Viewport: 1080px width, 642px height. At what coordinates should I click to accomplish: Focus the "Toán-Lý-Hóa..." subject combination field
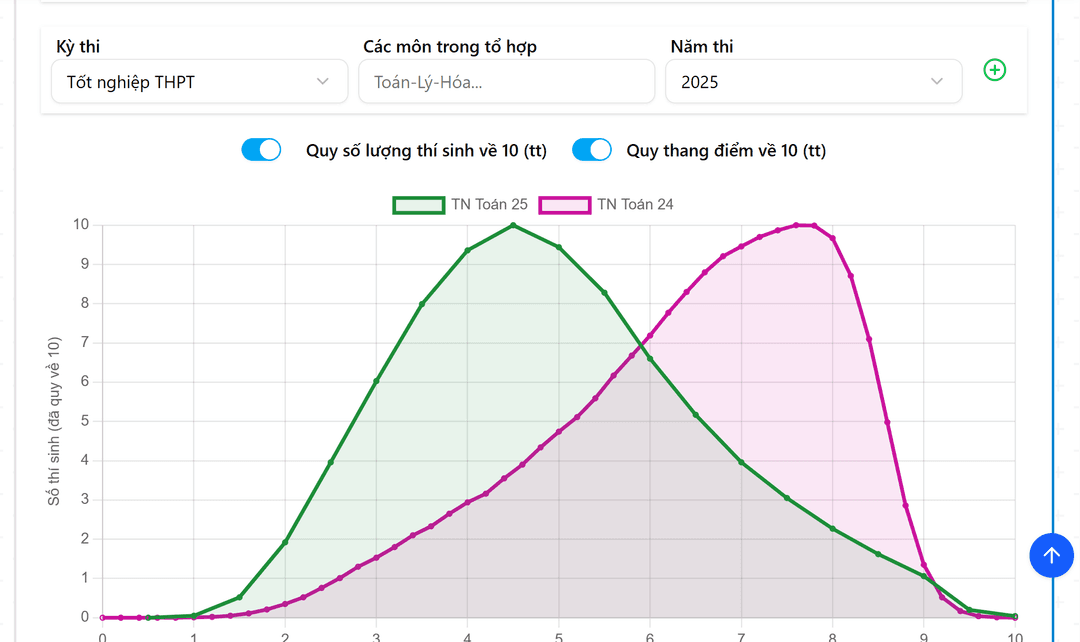coord(506,82)
